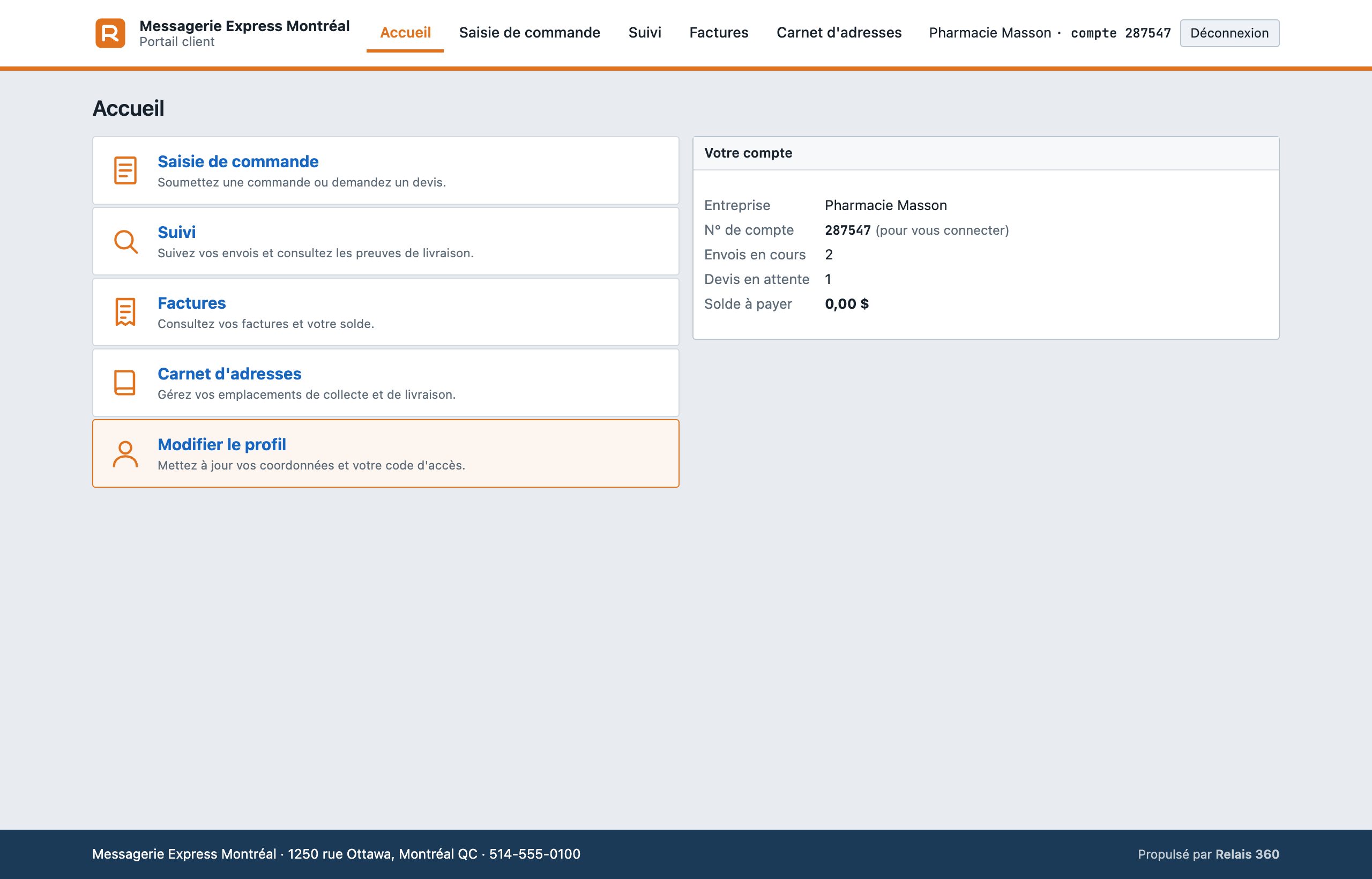Click the balance "0,00 $"
Image resolution: width=1372 pixels, height=879 pixels.
pos(847,304)
